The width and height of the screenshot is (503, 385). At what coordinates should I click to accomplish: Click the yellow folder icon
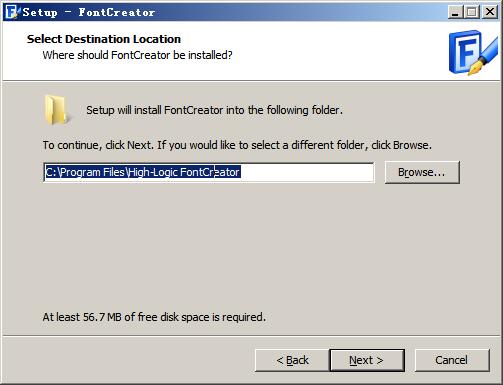coord(56,110)
